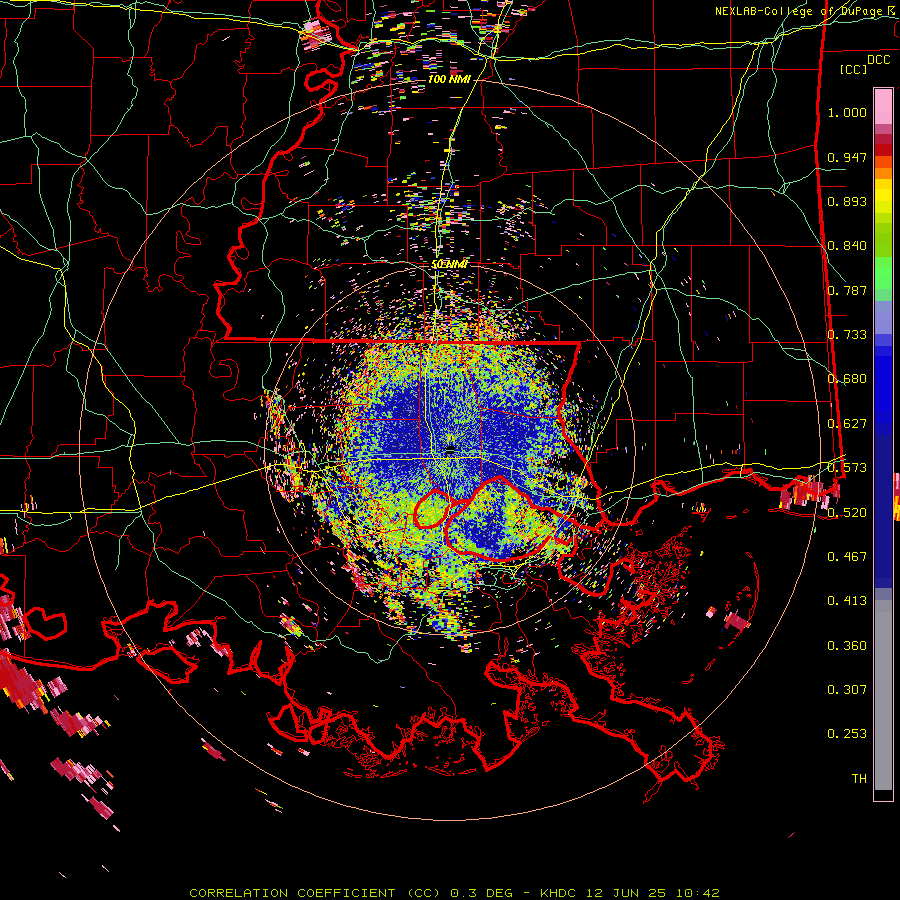Click the 100 NMI range ring label
The height and width of the screenshot is (900, 900).
coord(449,79)
